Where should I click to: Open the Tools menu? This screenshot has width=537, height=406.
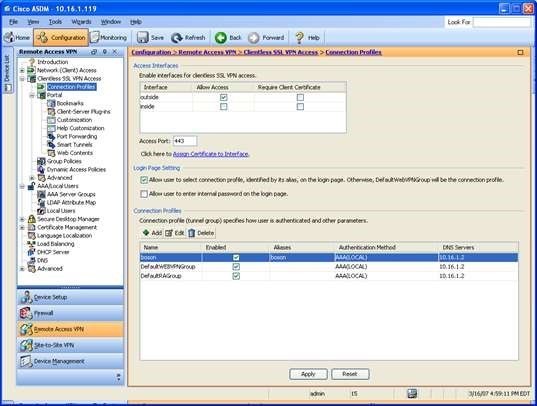click(55, 22)
